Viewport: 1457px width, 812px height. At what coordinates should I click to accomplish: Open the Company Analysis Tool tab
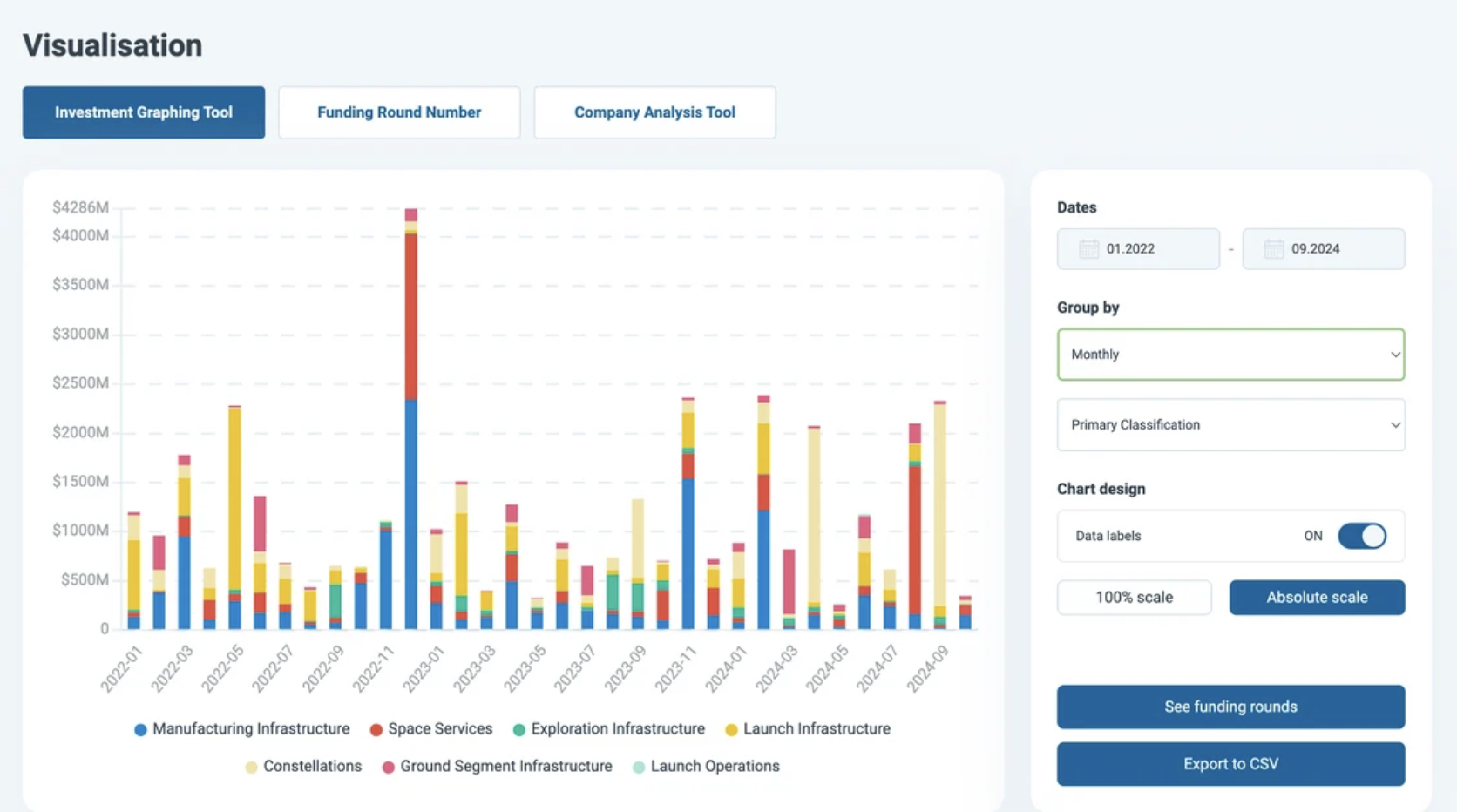[654, 112]
